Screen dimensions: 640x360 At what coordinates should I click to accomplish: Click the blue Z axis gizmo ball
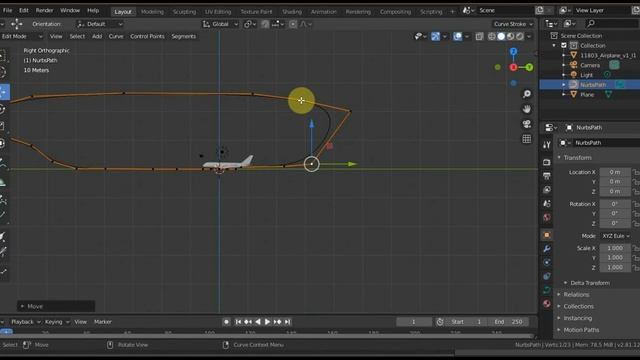[x=513, y=51]
